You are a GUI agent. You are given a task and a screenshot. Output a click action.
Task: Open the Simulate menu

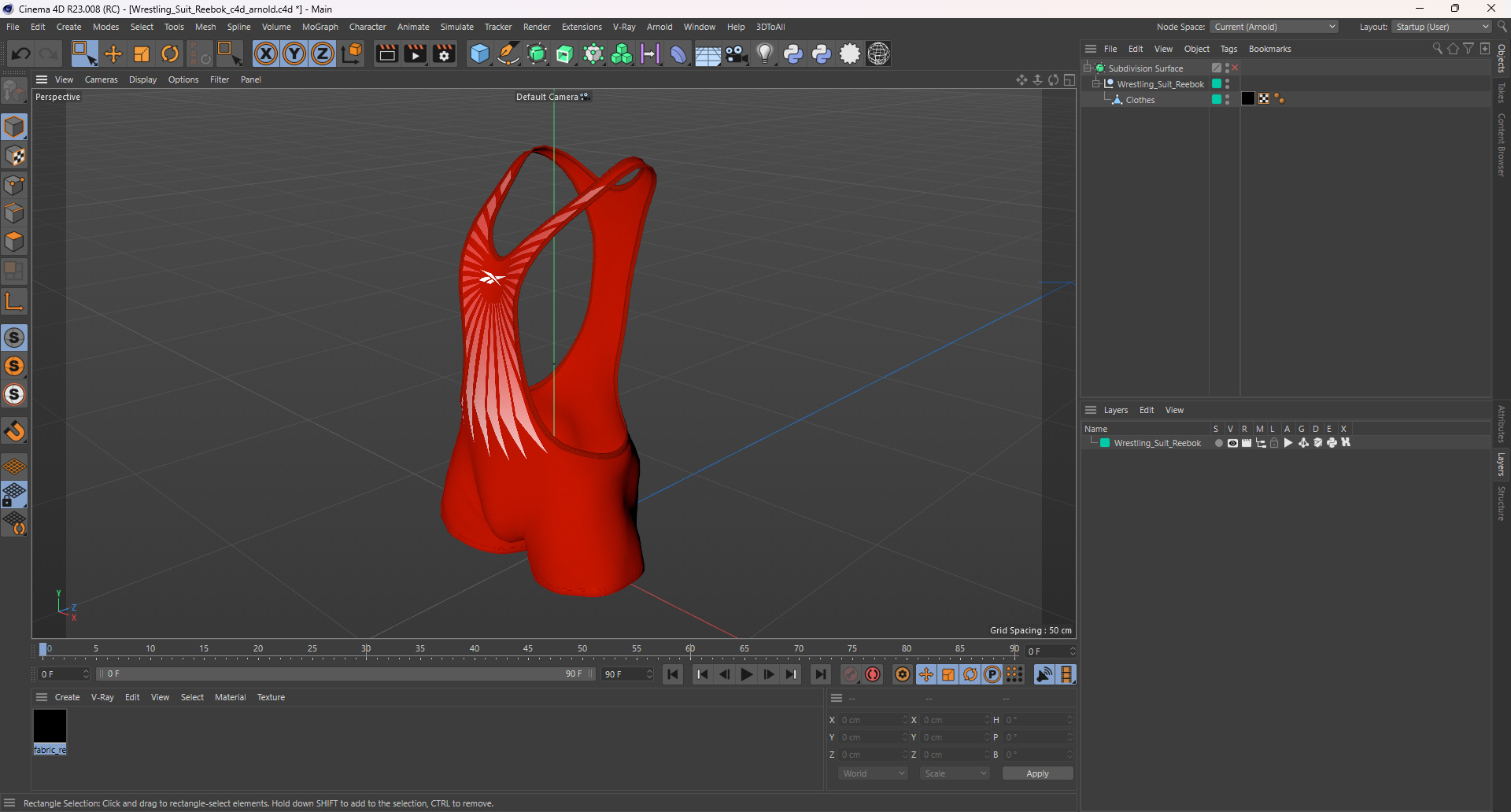pyautogui.click(x=457, y=27)
